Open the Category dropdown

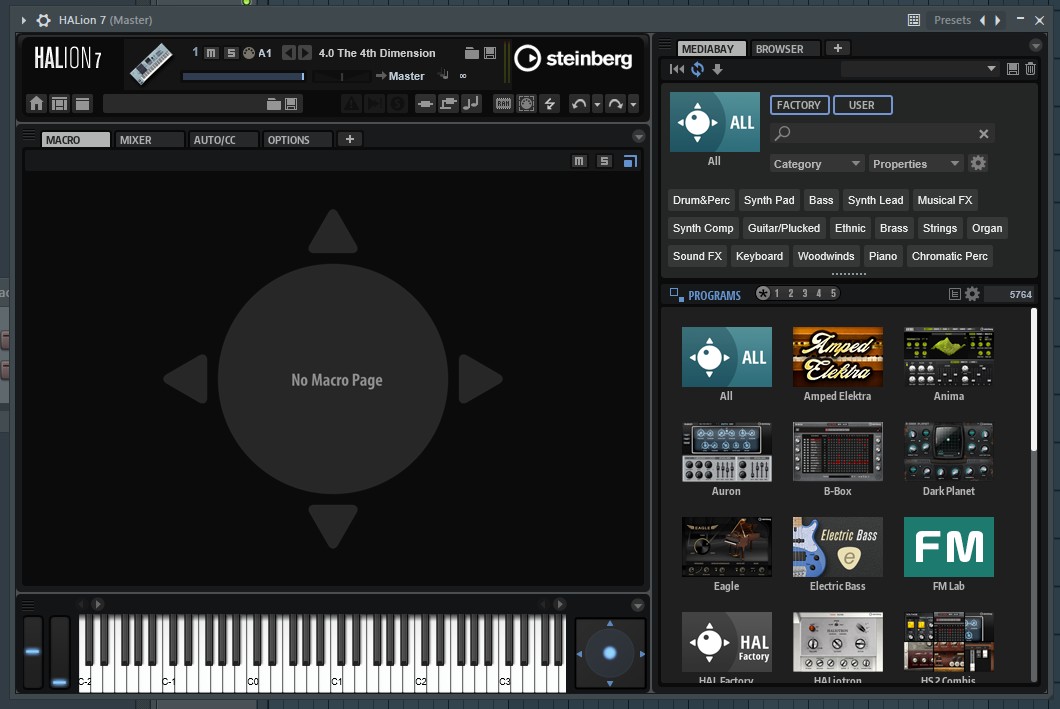[x=816, y=164]
